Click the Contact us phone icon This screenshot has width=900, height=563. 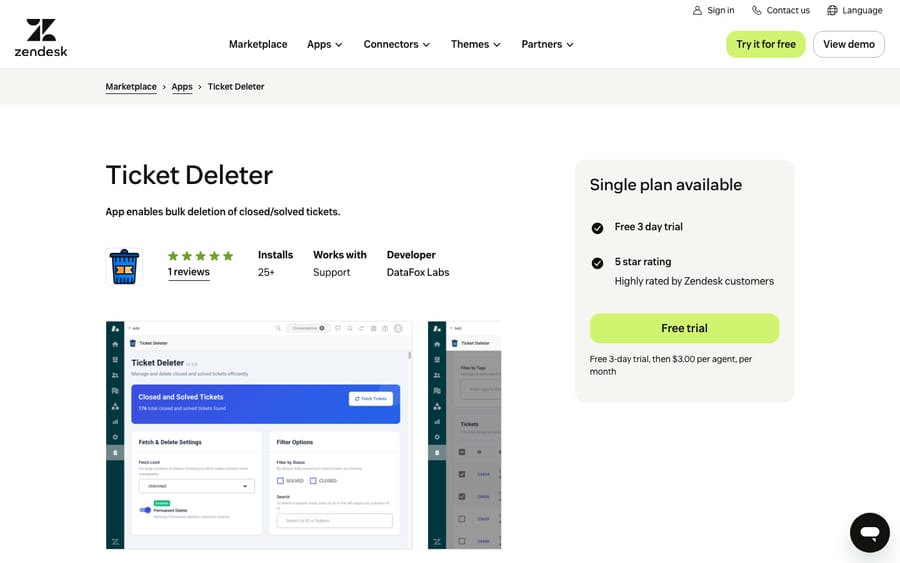[x=757, y=10]
